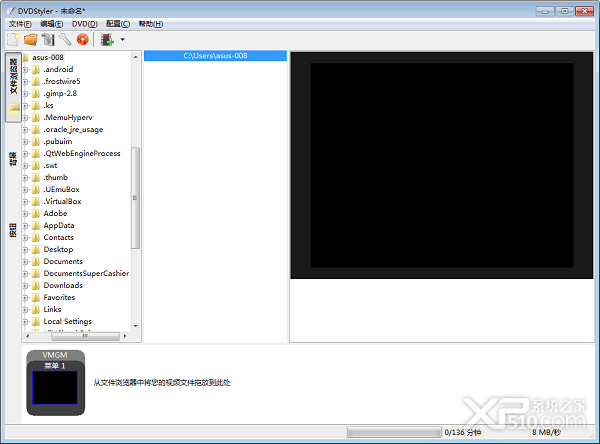The width and height of the screenshot is (600, 444).
Task: Click the drag-video-here hint text in timeline
Action: click(162, 383)
